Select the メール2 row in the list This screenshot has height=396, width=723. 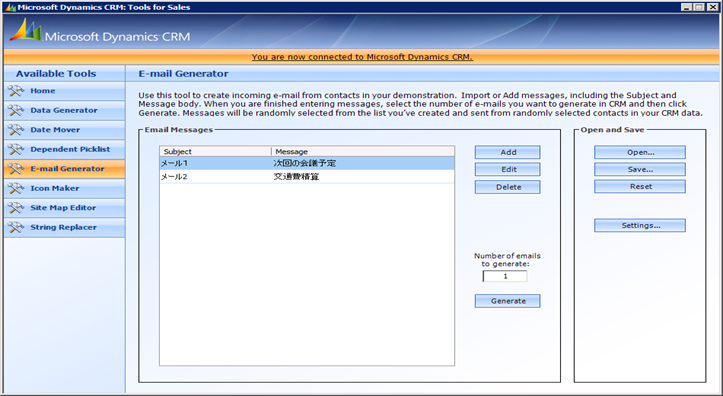click(x=307, y=177)
